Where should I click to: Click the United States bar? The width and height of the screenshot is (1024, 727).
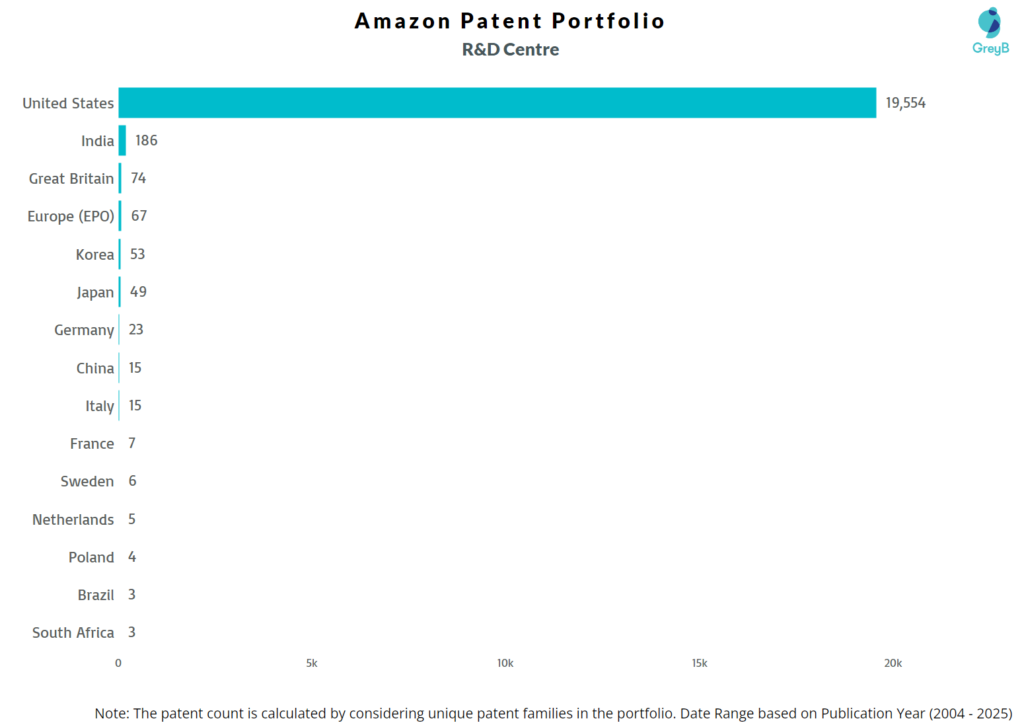tap(497, 103)
